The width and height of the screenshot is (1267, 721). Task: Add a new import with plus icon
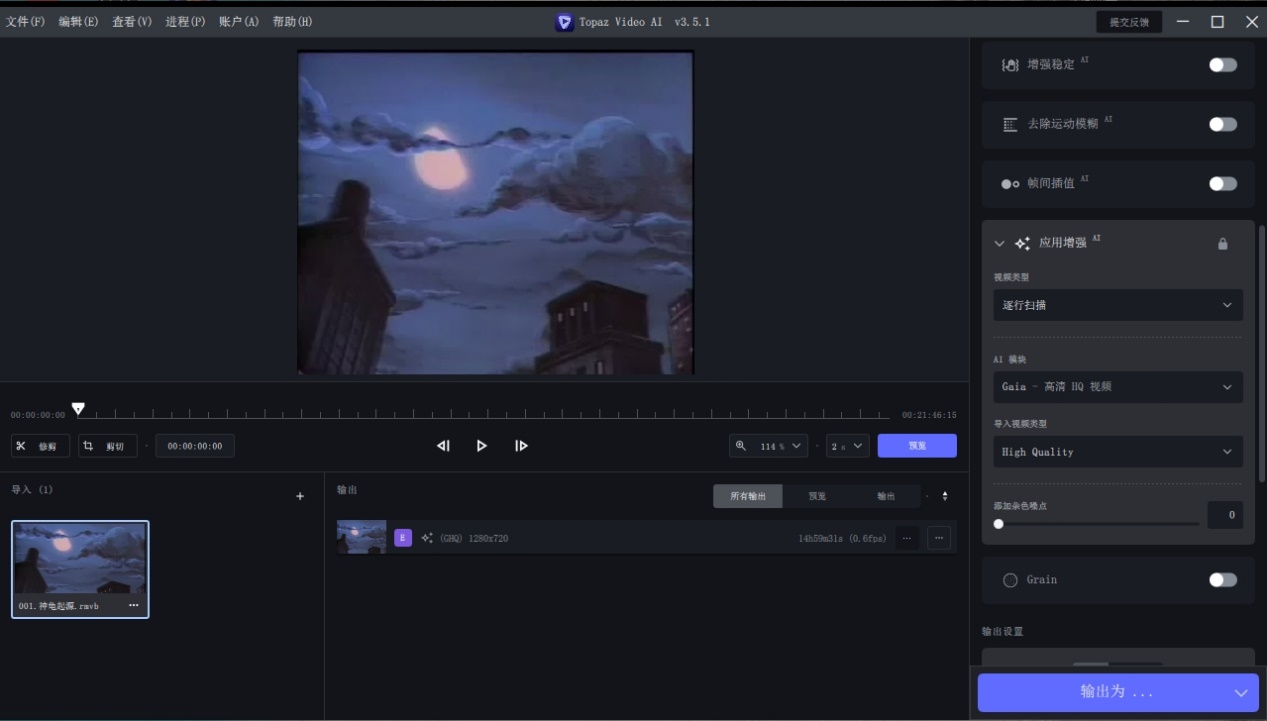(x=300, y=496)
